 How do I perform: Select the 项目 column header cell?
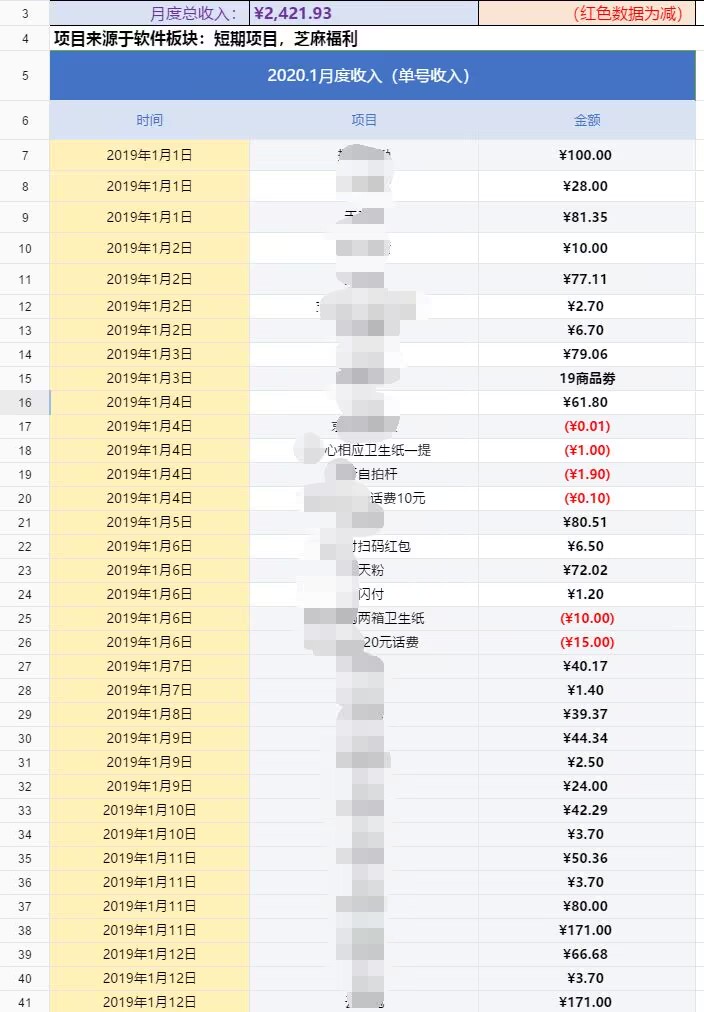363,120
